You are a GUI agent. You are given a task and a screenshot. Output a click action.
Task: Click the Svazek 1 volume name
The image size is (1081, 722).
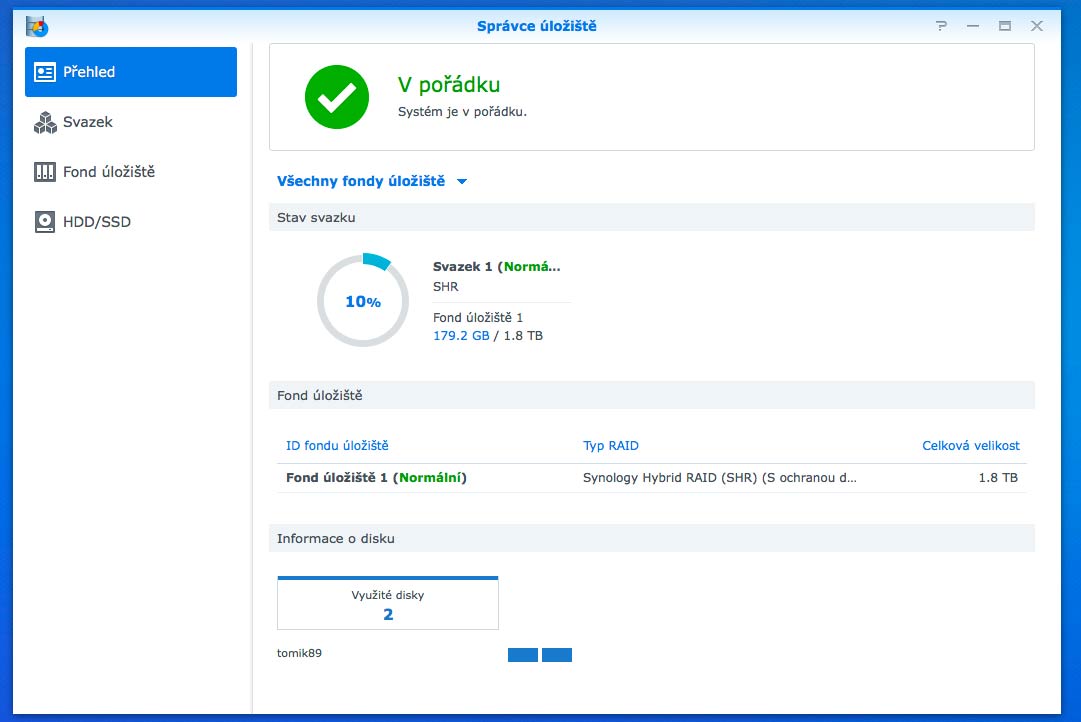464,267
